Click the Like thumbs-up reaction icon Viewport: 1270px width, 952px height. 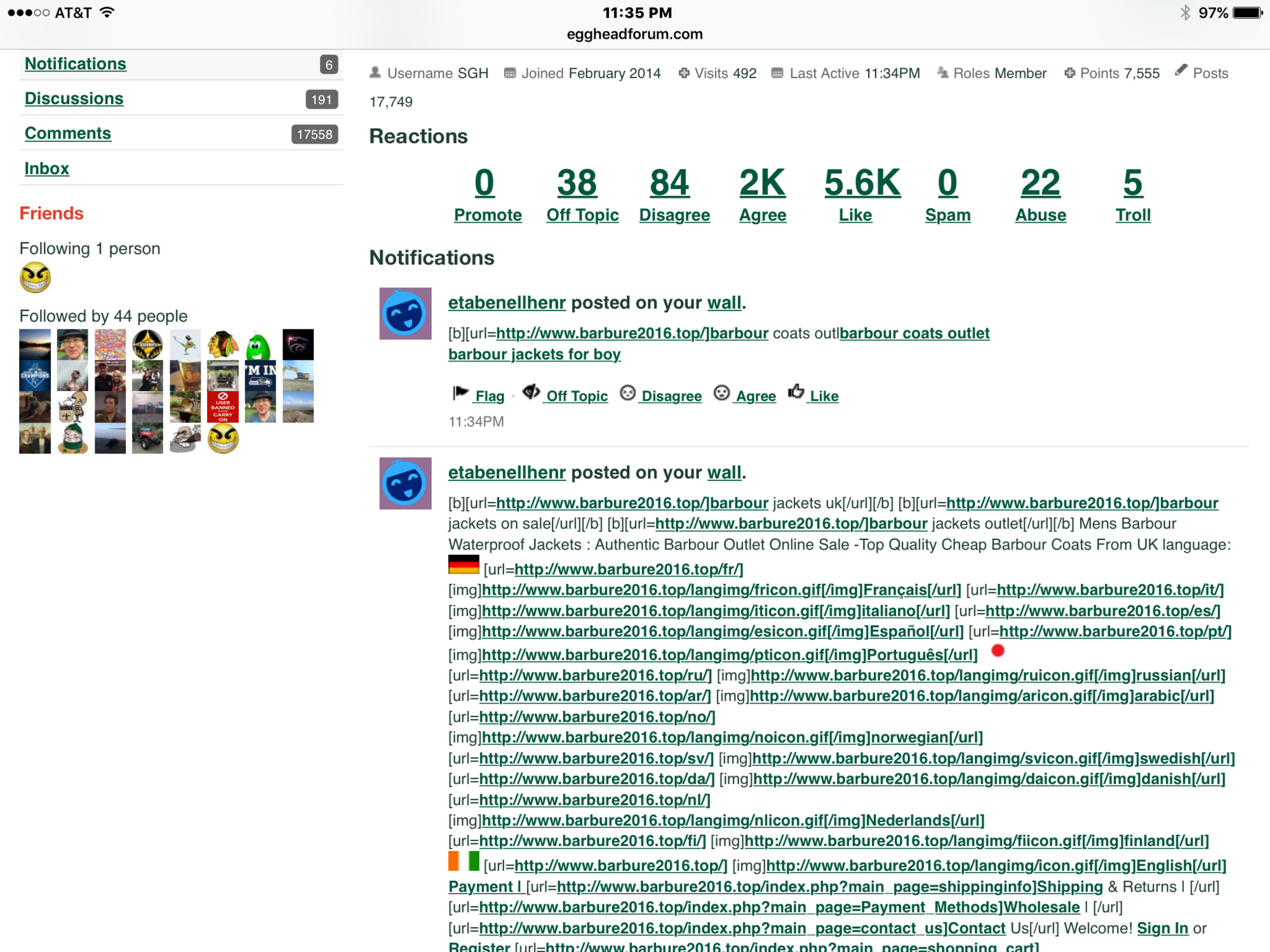pyautogui.click(x=796, y=392)
